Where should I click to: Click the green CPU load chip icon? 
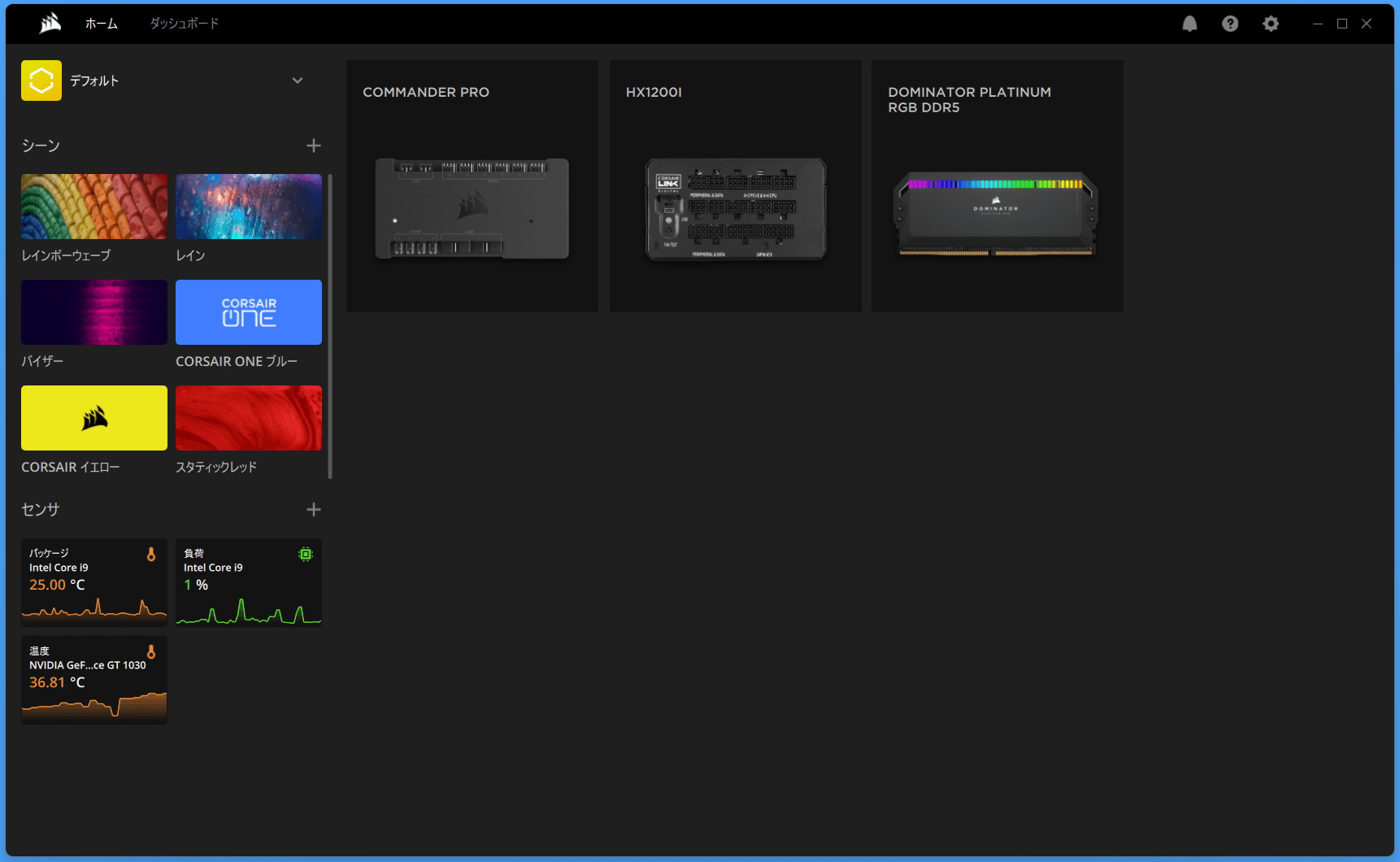306,555
